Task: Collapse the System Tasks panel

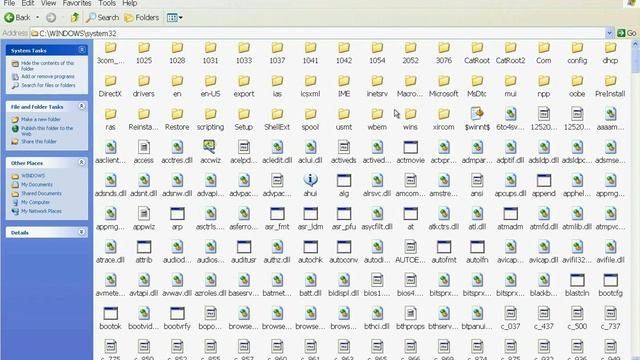Action: [82, 50]
